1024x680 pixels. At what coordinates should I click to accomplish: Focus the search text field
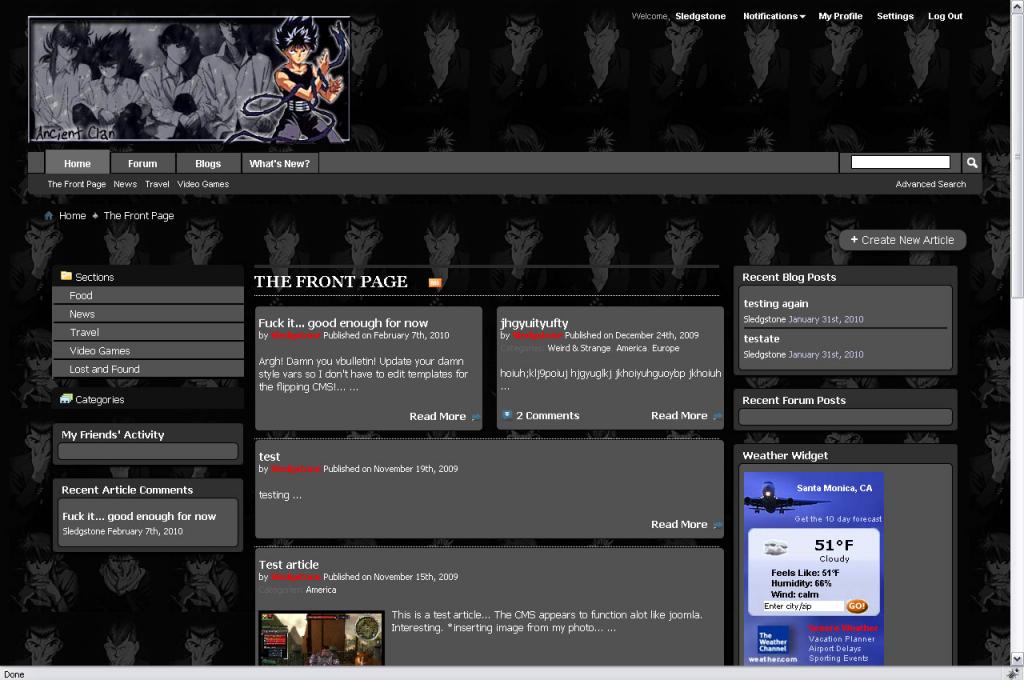(x=901, y=162)
